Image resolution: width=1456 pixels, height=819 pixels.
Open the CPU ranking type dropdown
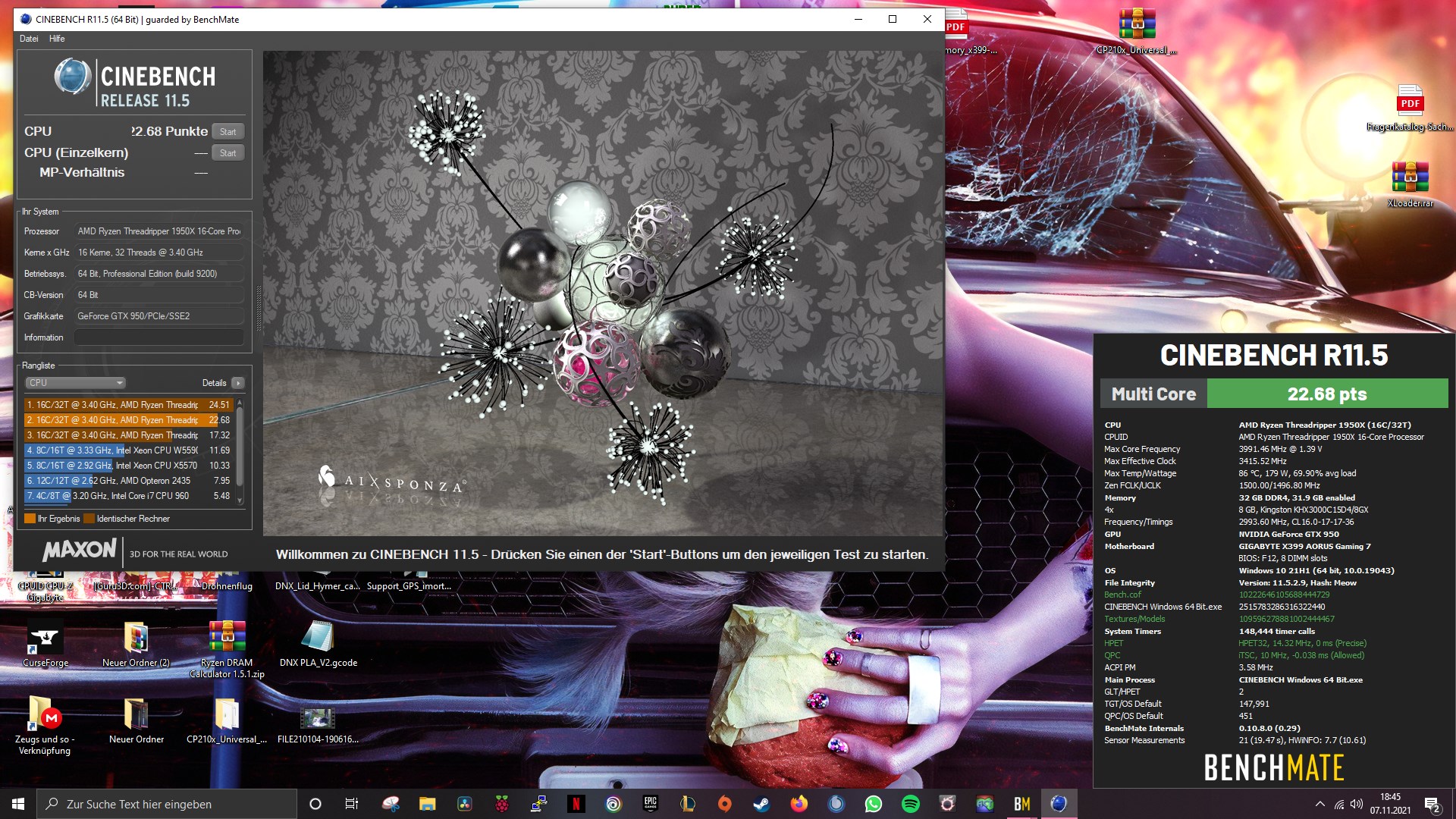75,383
